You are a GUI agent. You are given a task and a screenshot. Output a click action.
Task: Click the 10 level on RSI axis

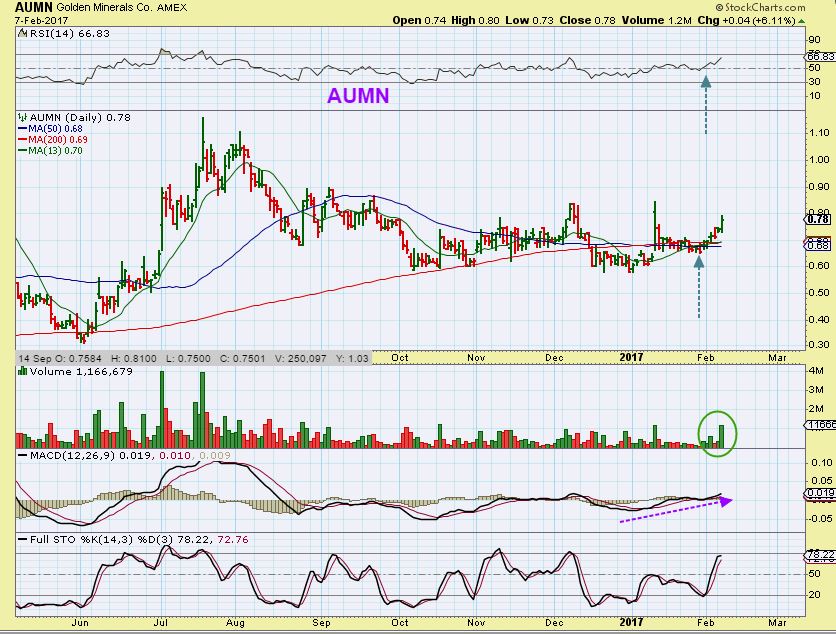coord(814,95)
